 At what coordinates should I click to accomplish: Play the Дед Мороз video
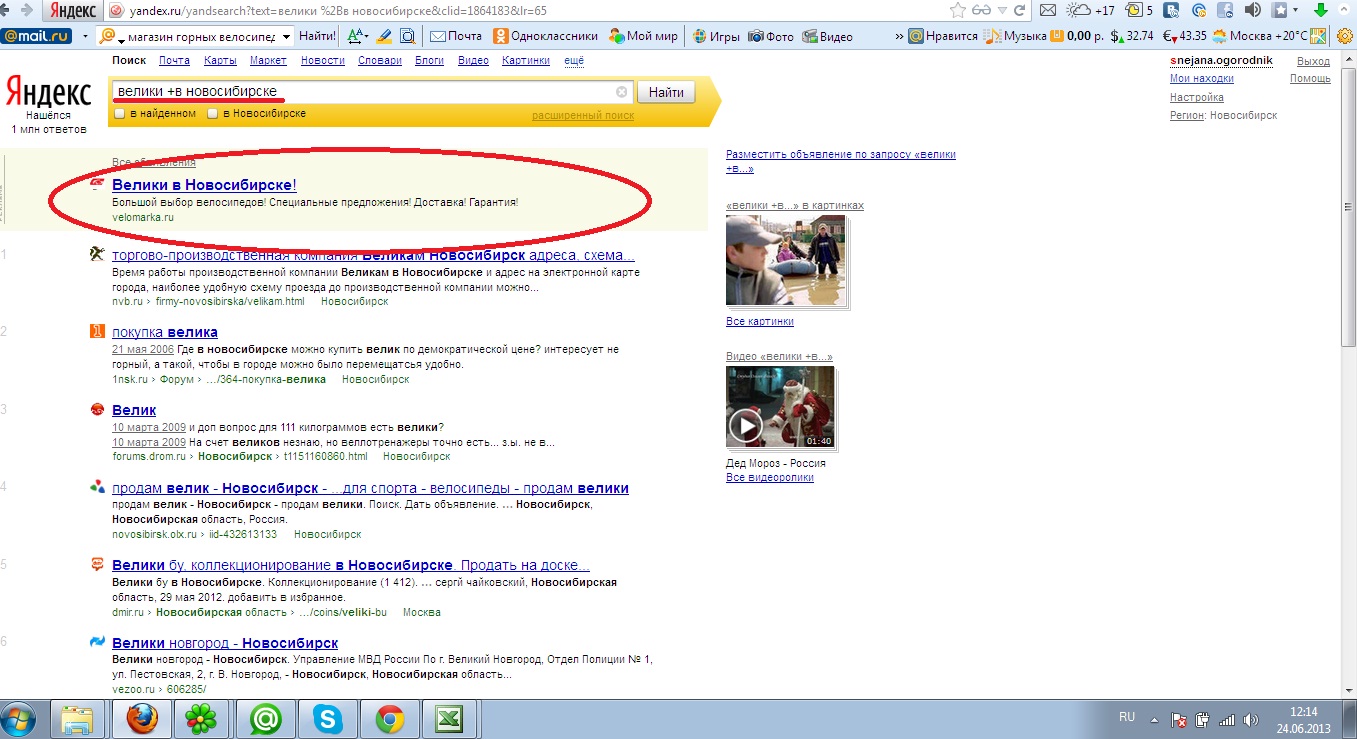coord(745,427)
